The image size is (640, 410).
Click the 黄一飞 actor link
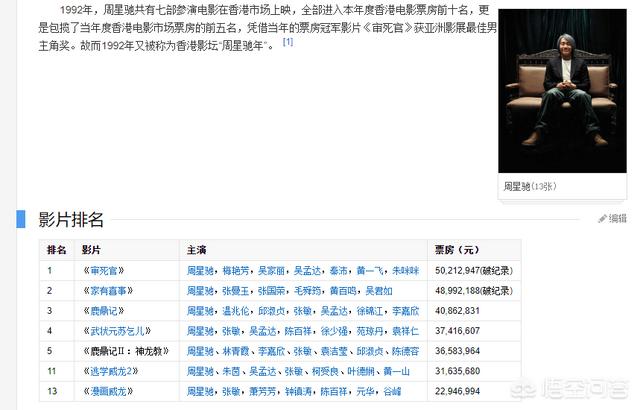click(370, 271)
